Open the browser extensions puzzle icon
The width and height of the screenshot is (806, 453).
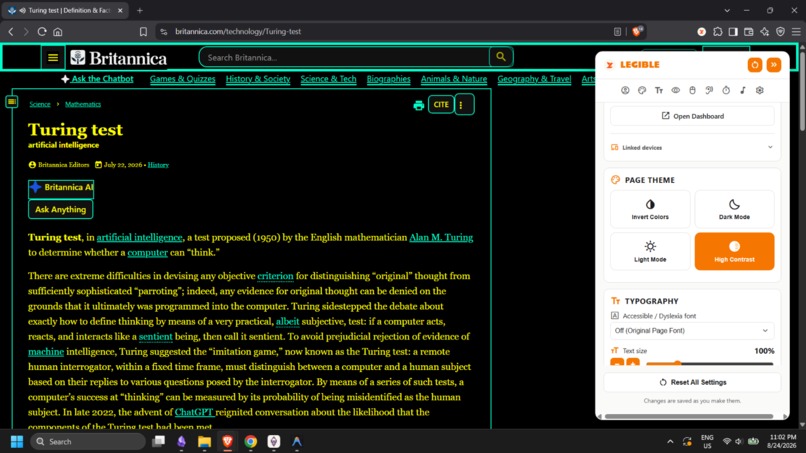tap(718, 32)
